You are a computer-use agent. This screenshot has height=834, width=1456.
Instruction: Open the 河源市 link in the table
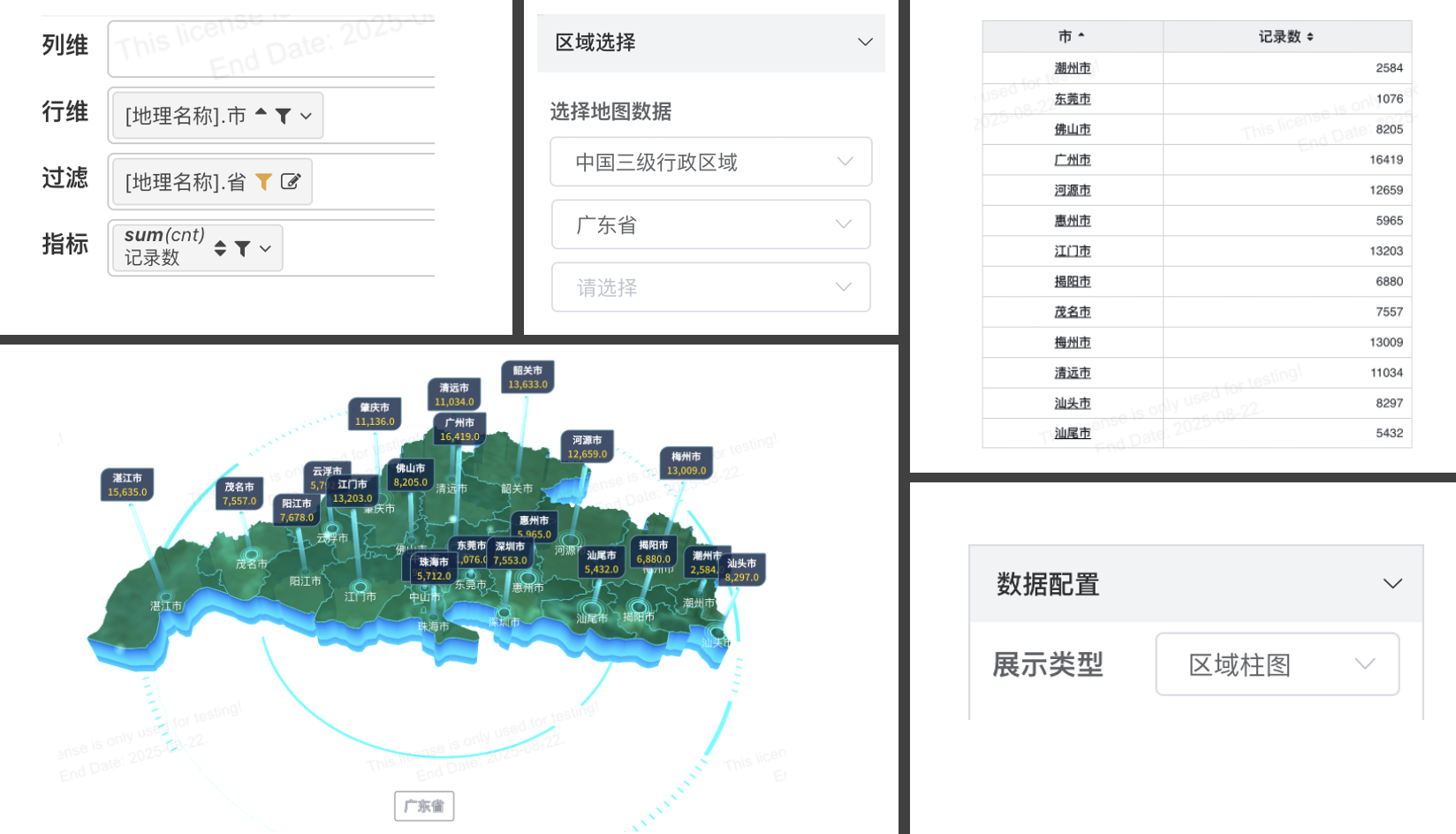pyautogui.click(x=1073, y=190)
